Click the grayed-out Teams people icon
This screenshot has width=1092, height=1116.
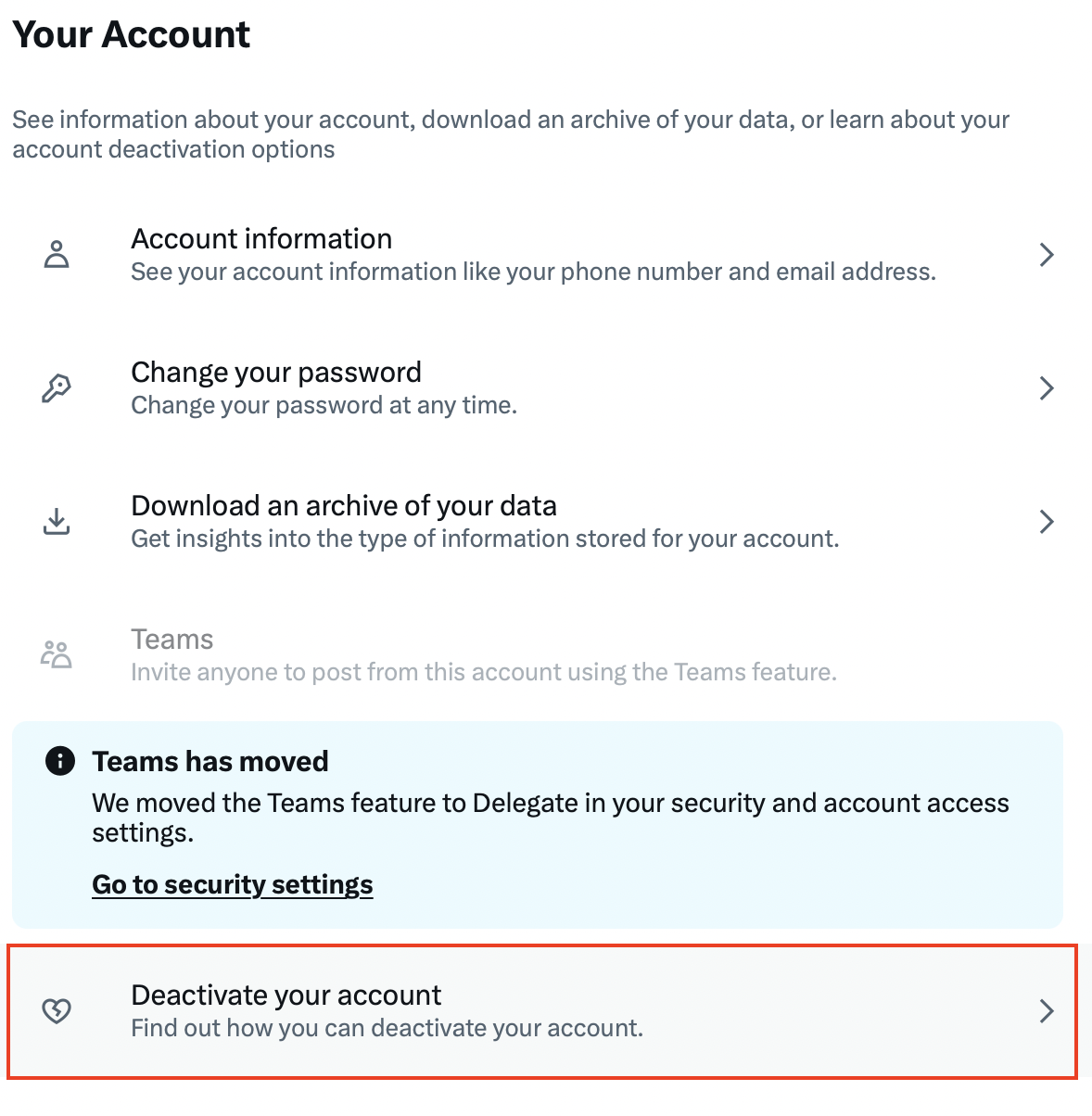pos(57,653)
